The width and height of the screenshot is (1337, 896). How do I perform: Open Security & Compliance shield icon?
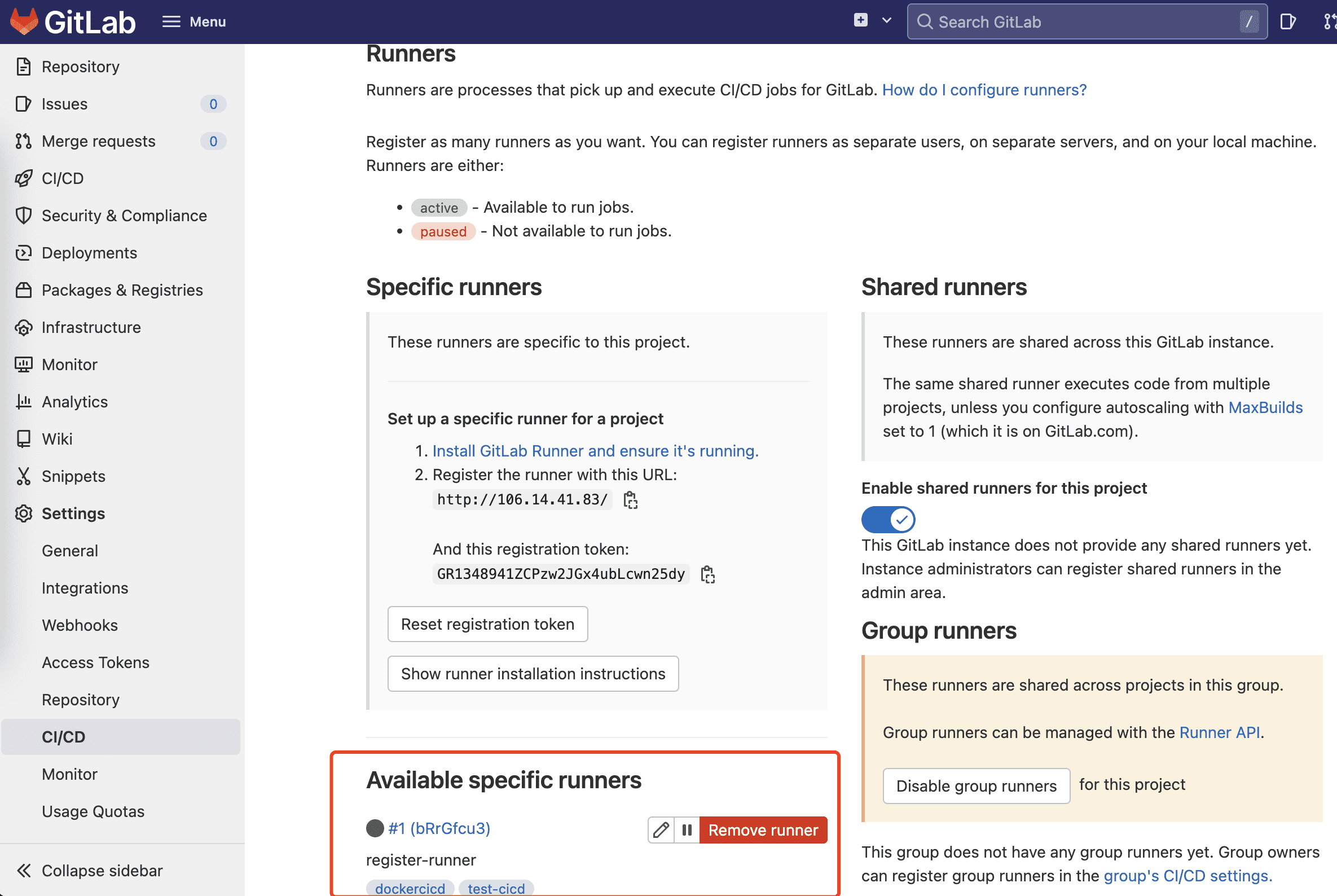coord(24,216)
